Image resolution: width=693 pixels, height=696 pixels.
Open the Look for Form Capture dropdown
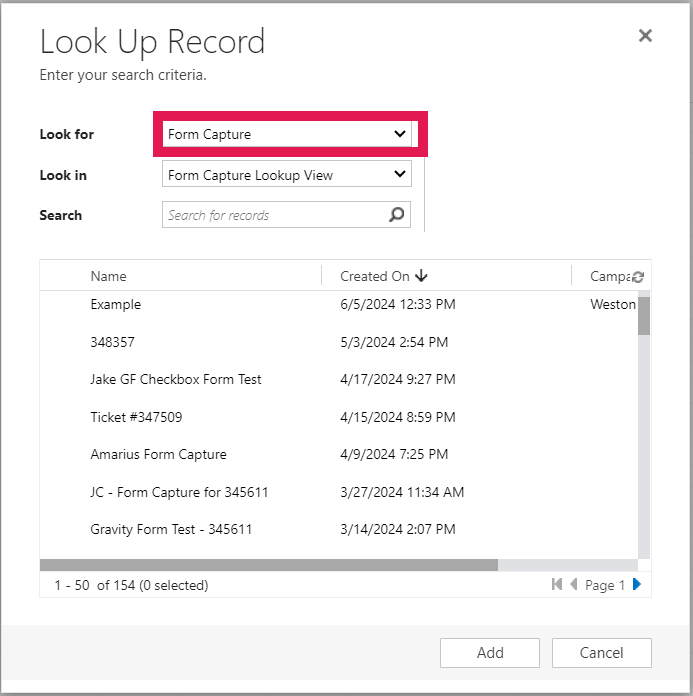click(287, 134)
